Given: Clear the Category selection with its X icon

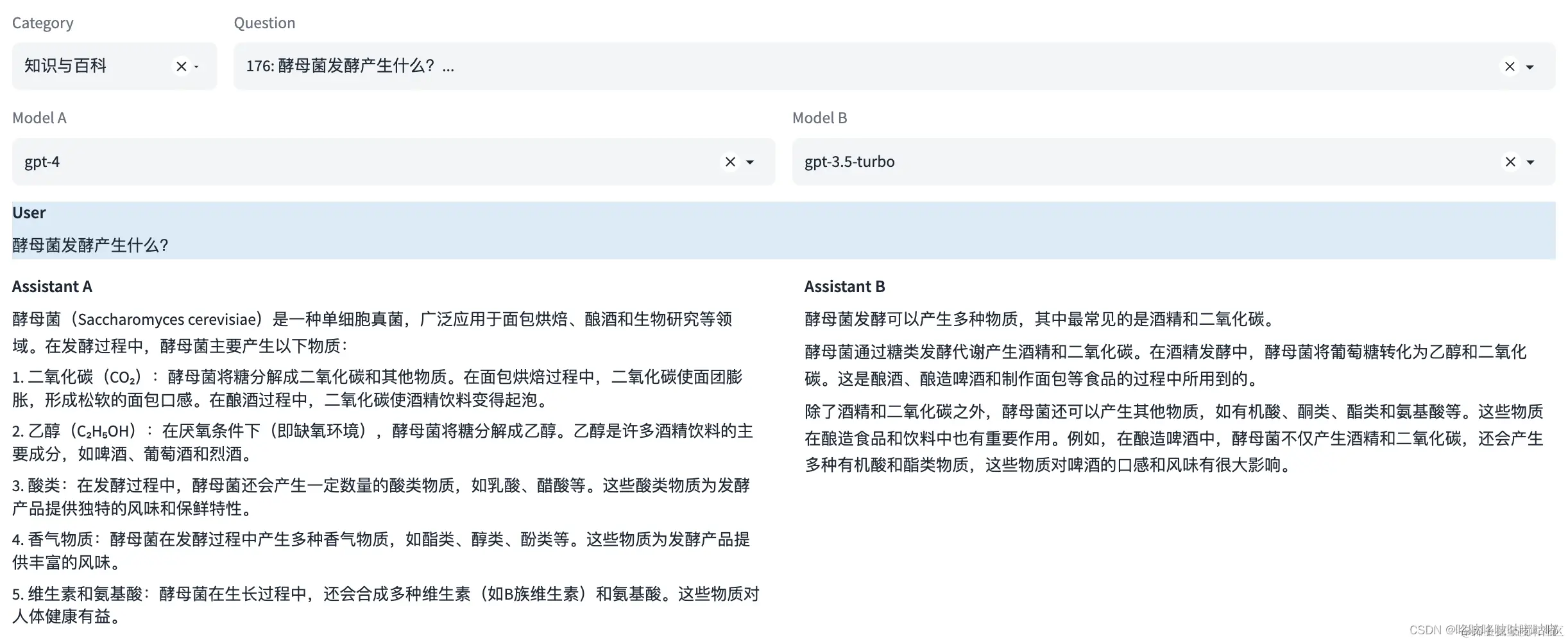Looking at the screenshot, I should pyautogui.click(x=182, y=66).
